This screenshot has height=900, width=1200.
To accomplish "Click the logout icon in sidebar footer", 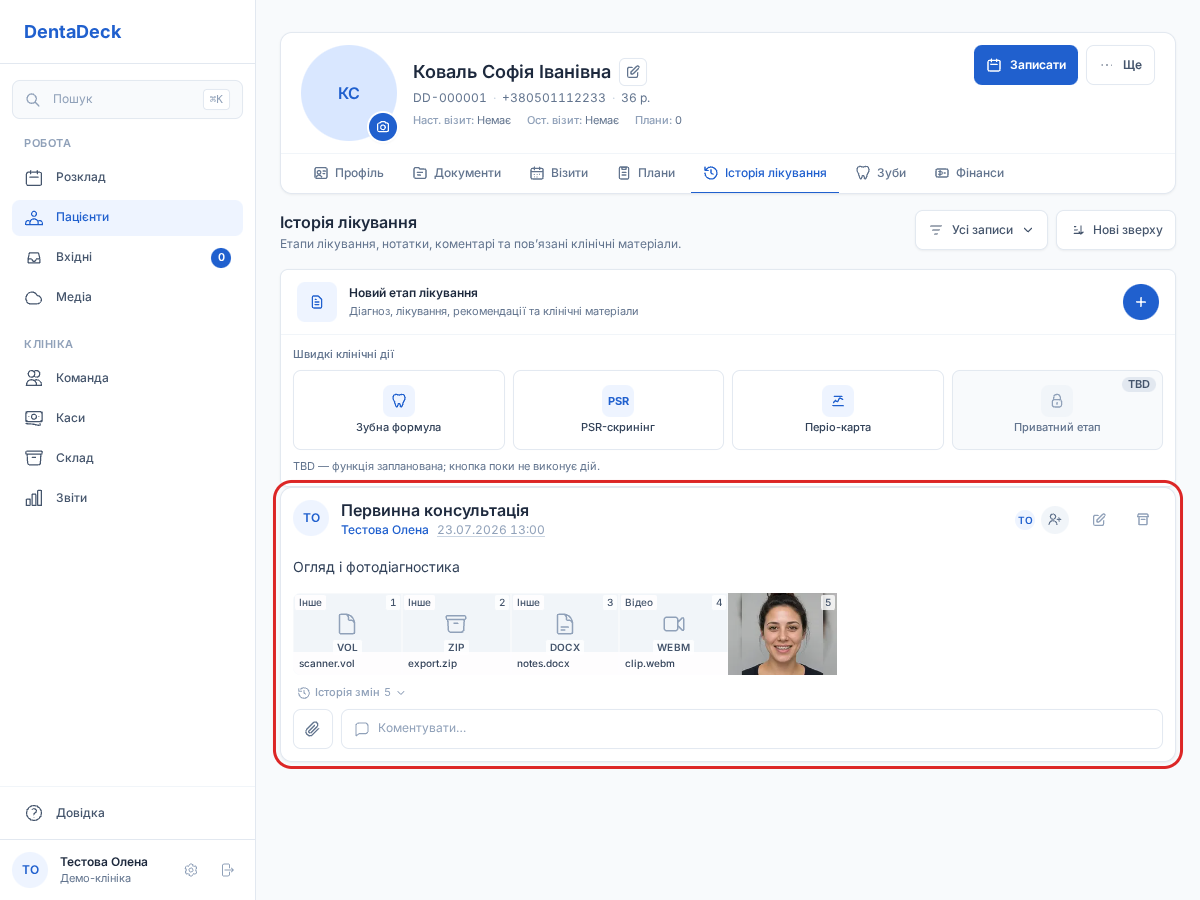I will (x=228, y=870).
